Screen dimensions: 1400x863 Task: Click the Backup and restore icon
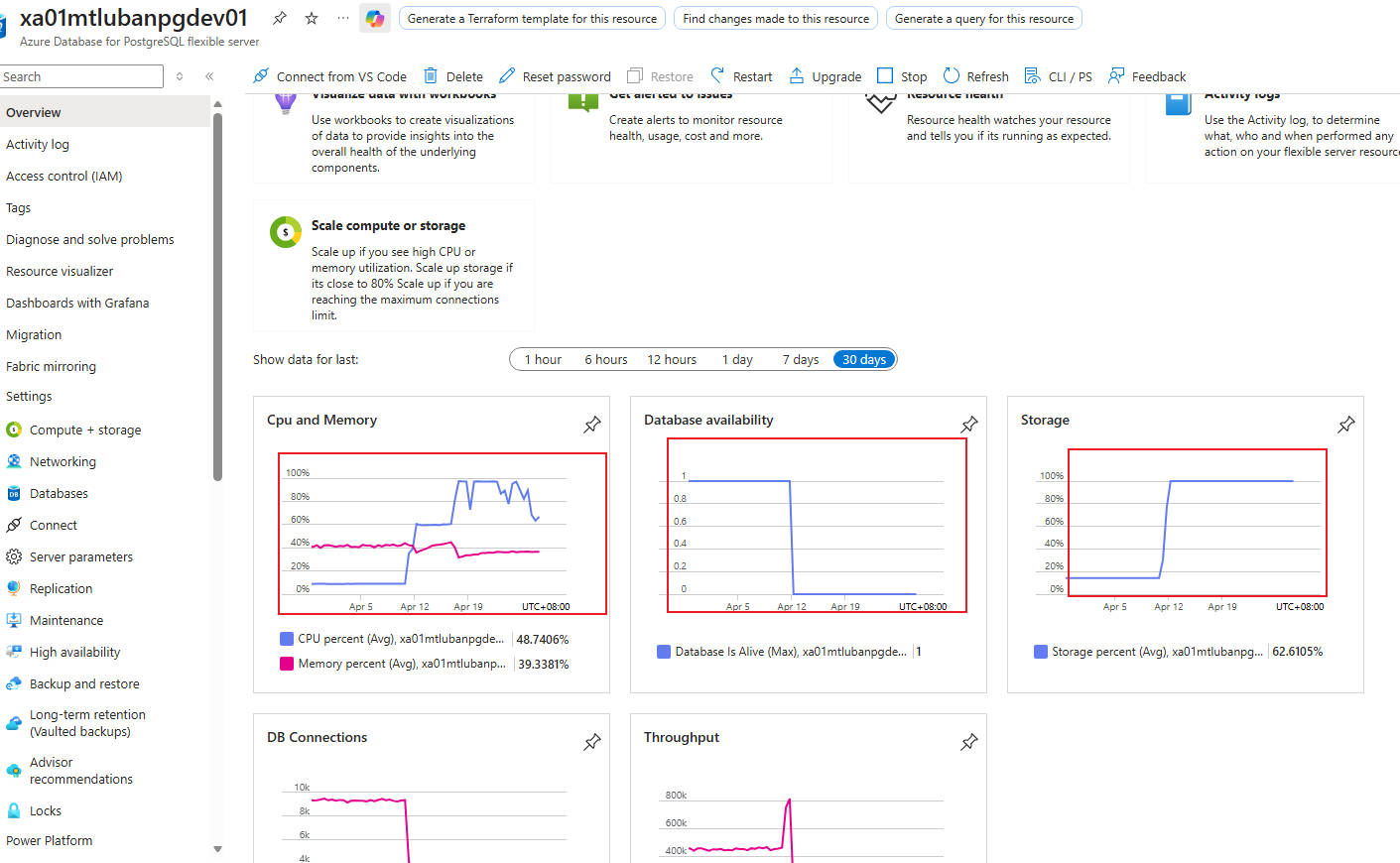(14, 683)
